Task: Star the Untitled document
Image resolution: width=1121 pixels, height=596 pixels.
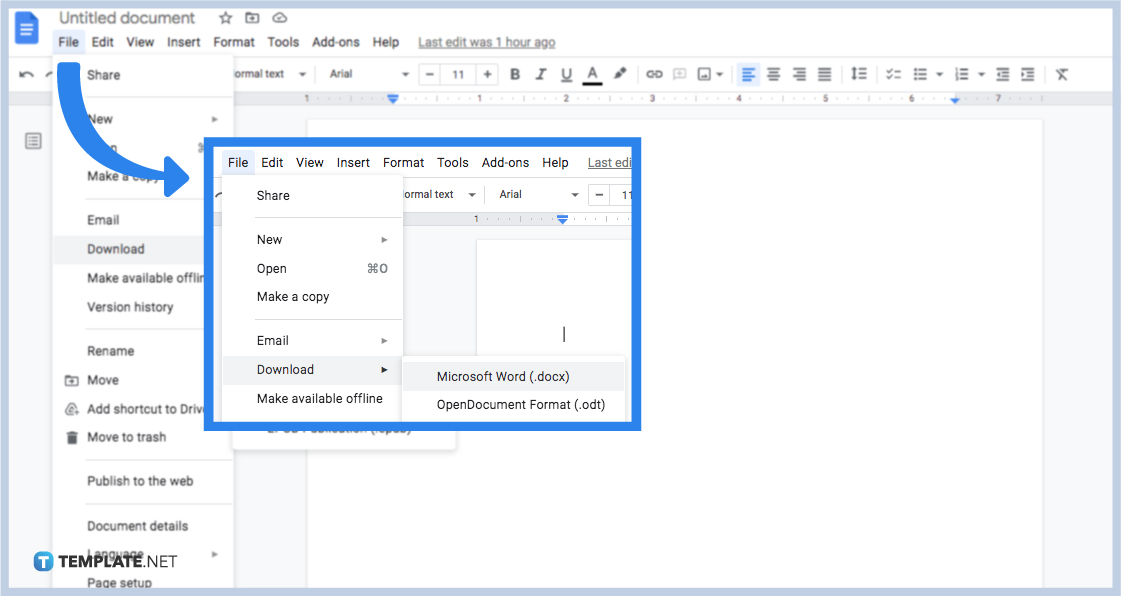Action: click(x=225, y=17)
